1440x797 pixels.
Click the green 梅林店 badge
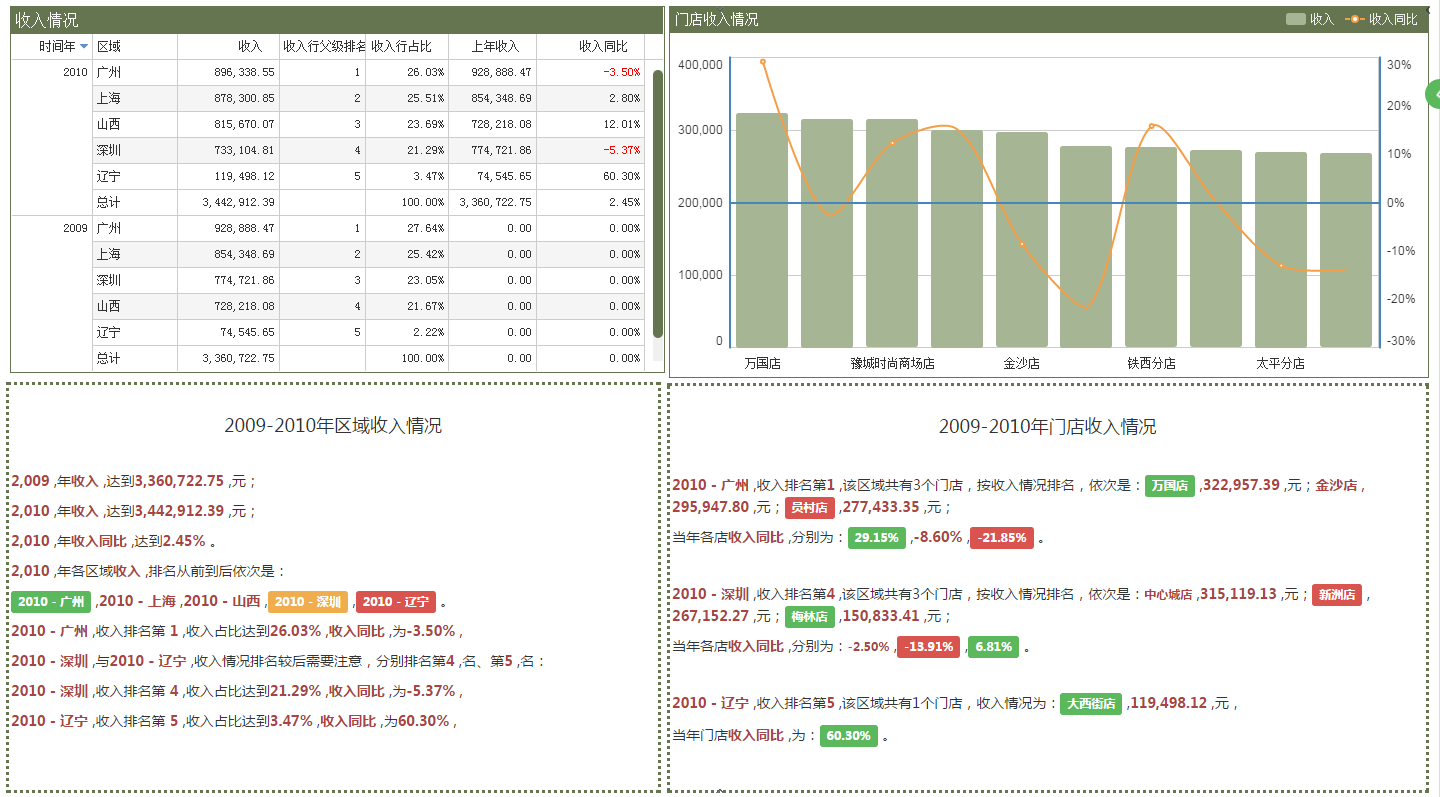point(810,617)
